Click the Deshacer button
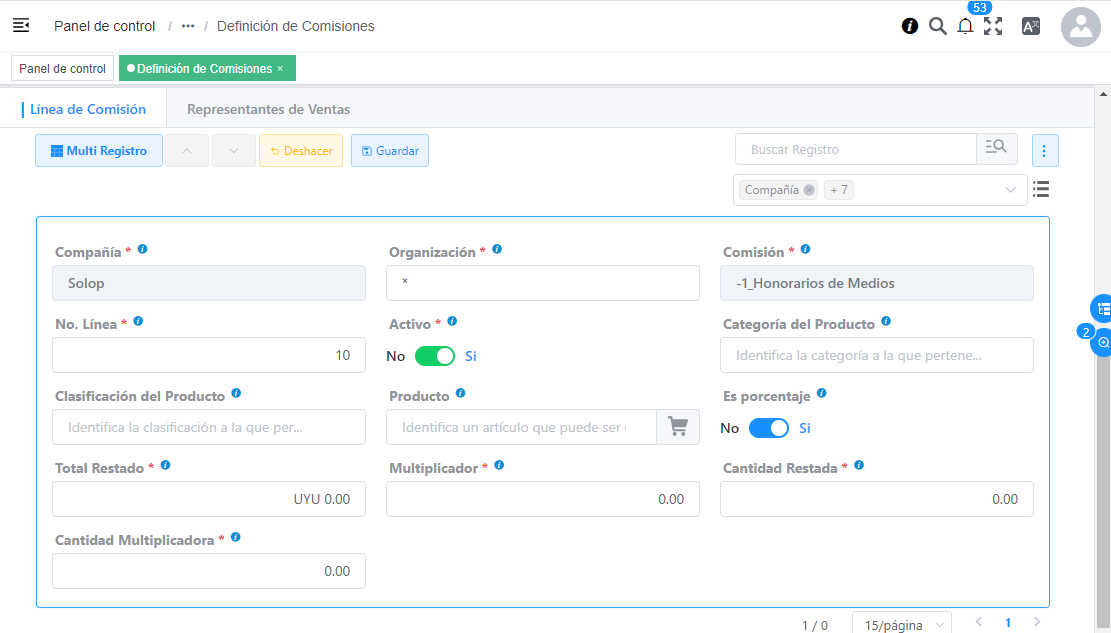1111x633 pixels. coord(301,151)
